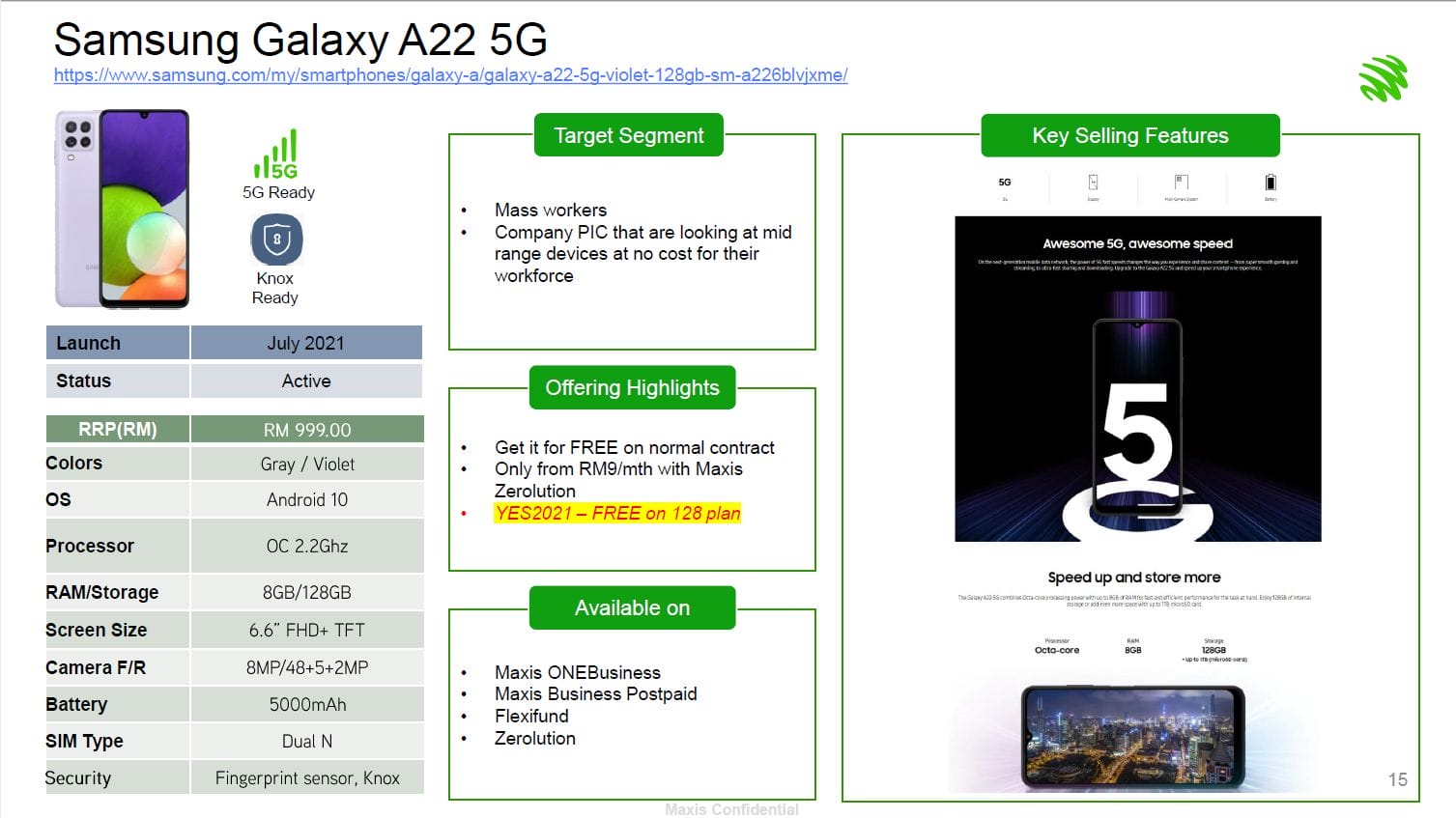This screenshot has width=1456, height=818.
Task: Select the 'Company PIC' bullet text
Action: tap(643, 254)
